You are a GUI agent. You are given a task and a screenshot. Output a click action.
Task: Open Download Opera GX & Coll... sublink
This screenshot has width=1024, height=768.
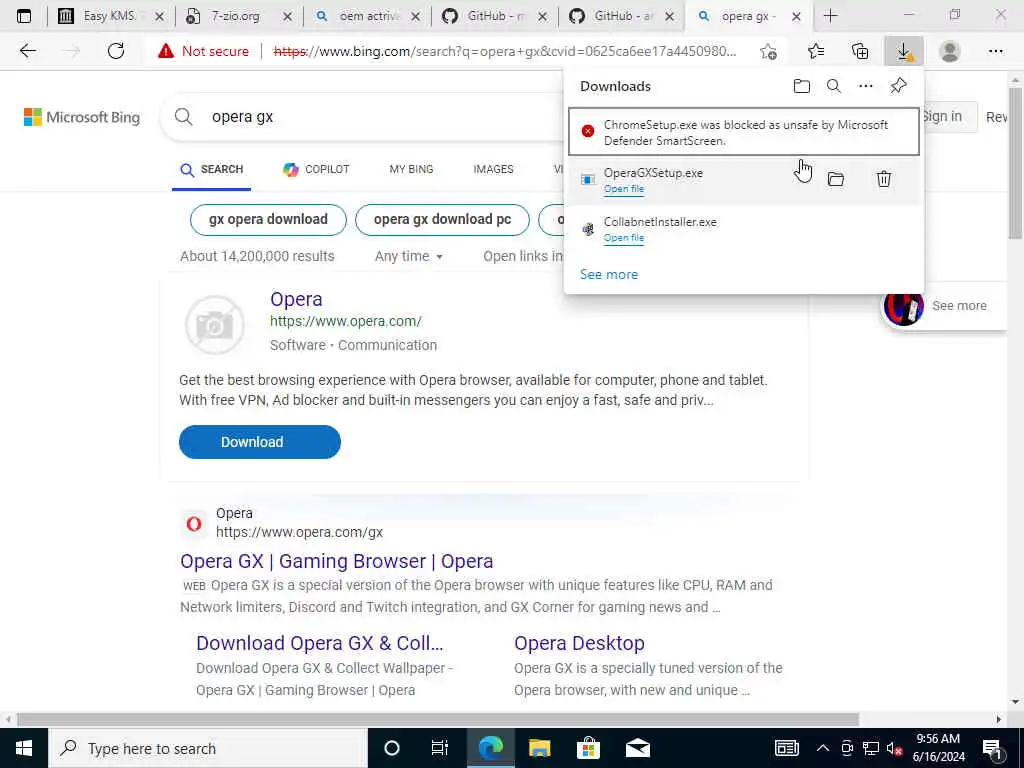[x=320, y=643]
